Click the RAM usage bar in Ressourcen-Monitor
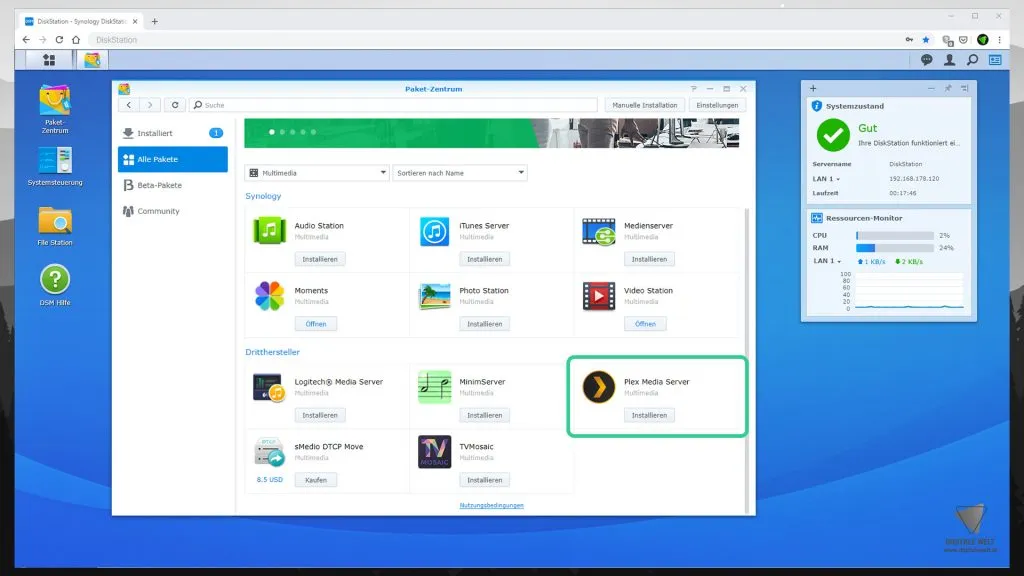 895,248
